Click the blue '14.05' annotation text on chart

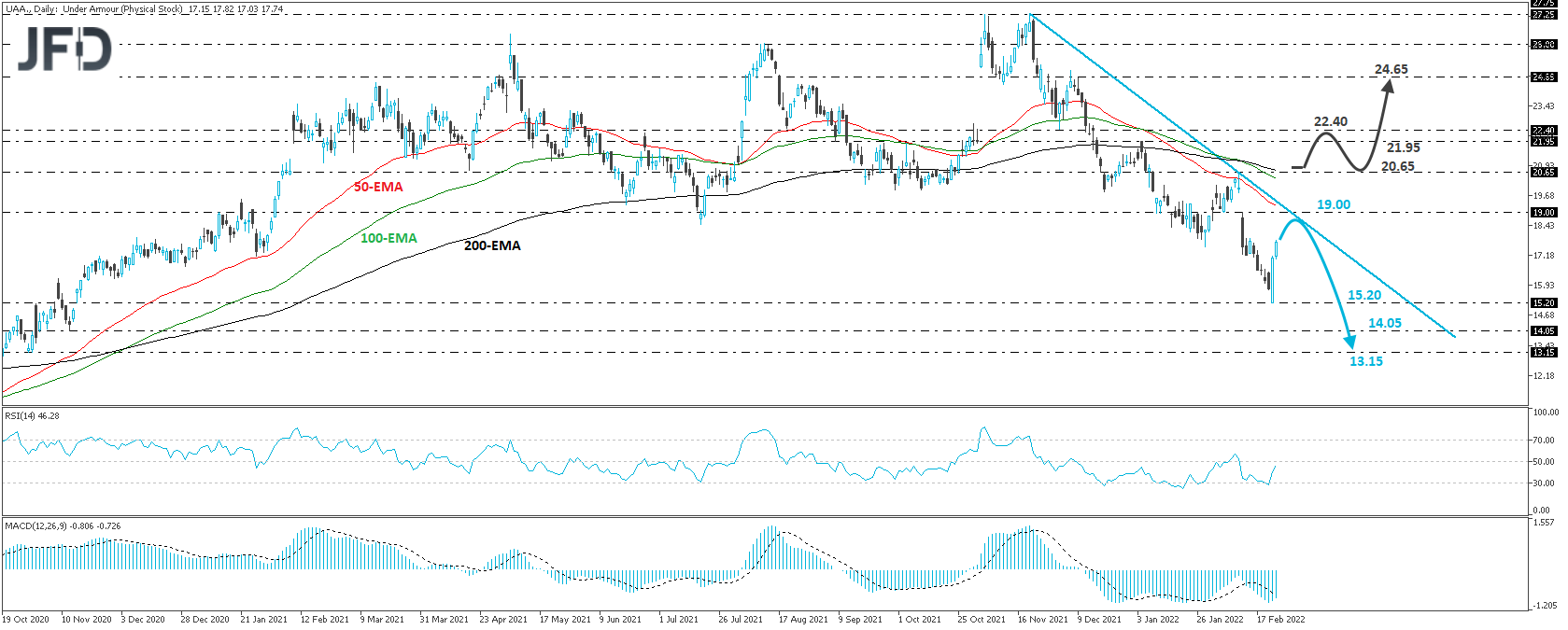click(1385, 324)
